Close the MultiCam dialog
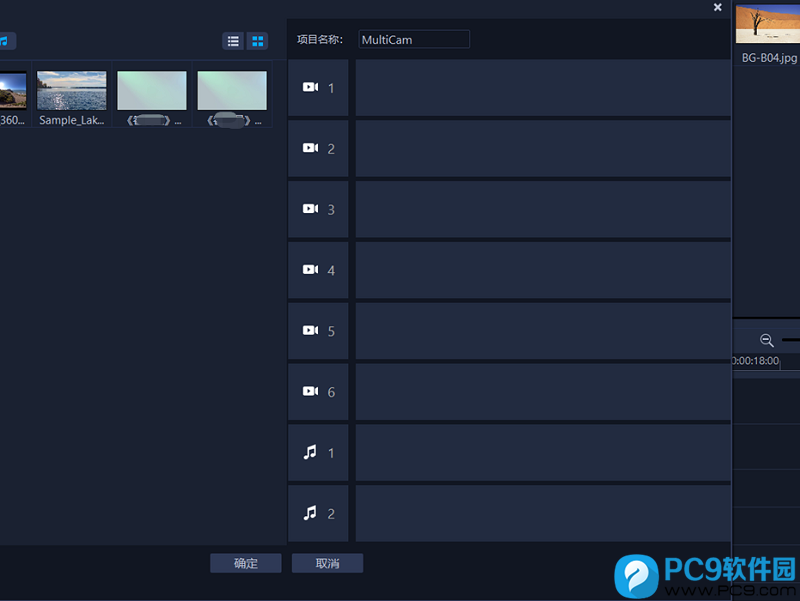The width and height of the screenshot is (800, 601). click(x=717, y=7)
